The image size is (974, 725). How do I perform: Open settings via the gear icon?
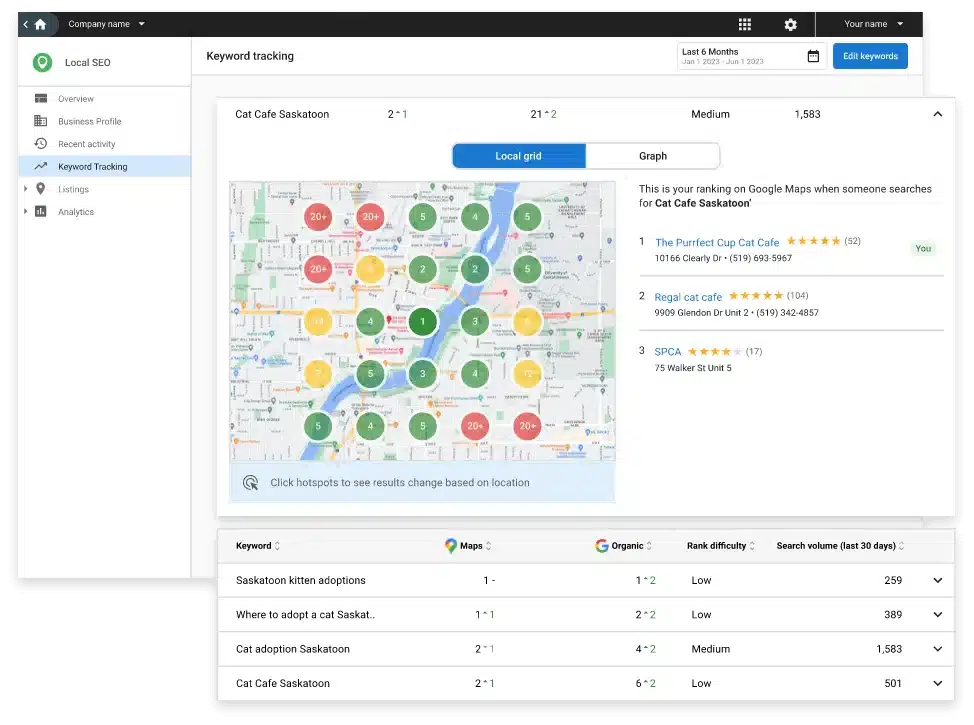(790, 23)
